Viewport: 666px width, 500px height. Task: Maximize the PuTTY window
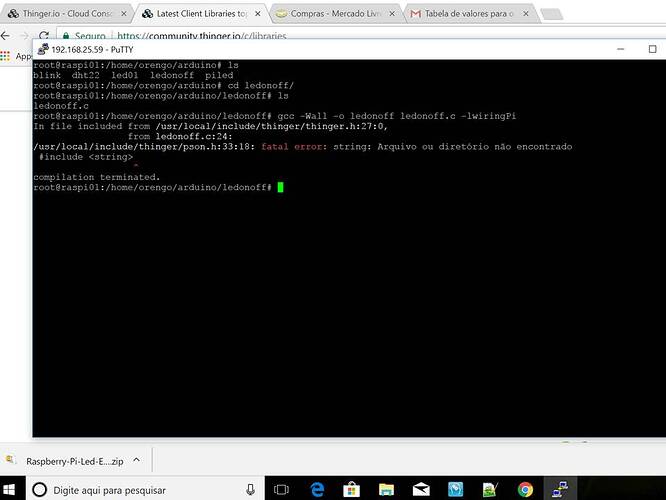pyautogui.click(x=652, y=49)
